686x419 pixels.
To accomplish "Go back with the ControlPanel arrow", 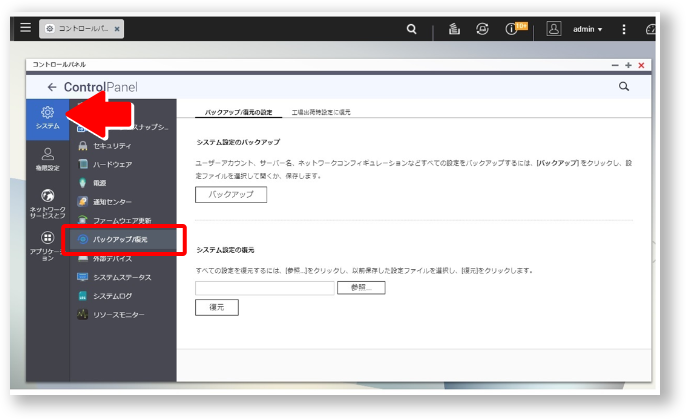I will (52, 87).
